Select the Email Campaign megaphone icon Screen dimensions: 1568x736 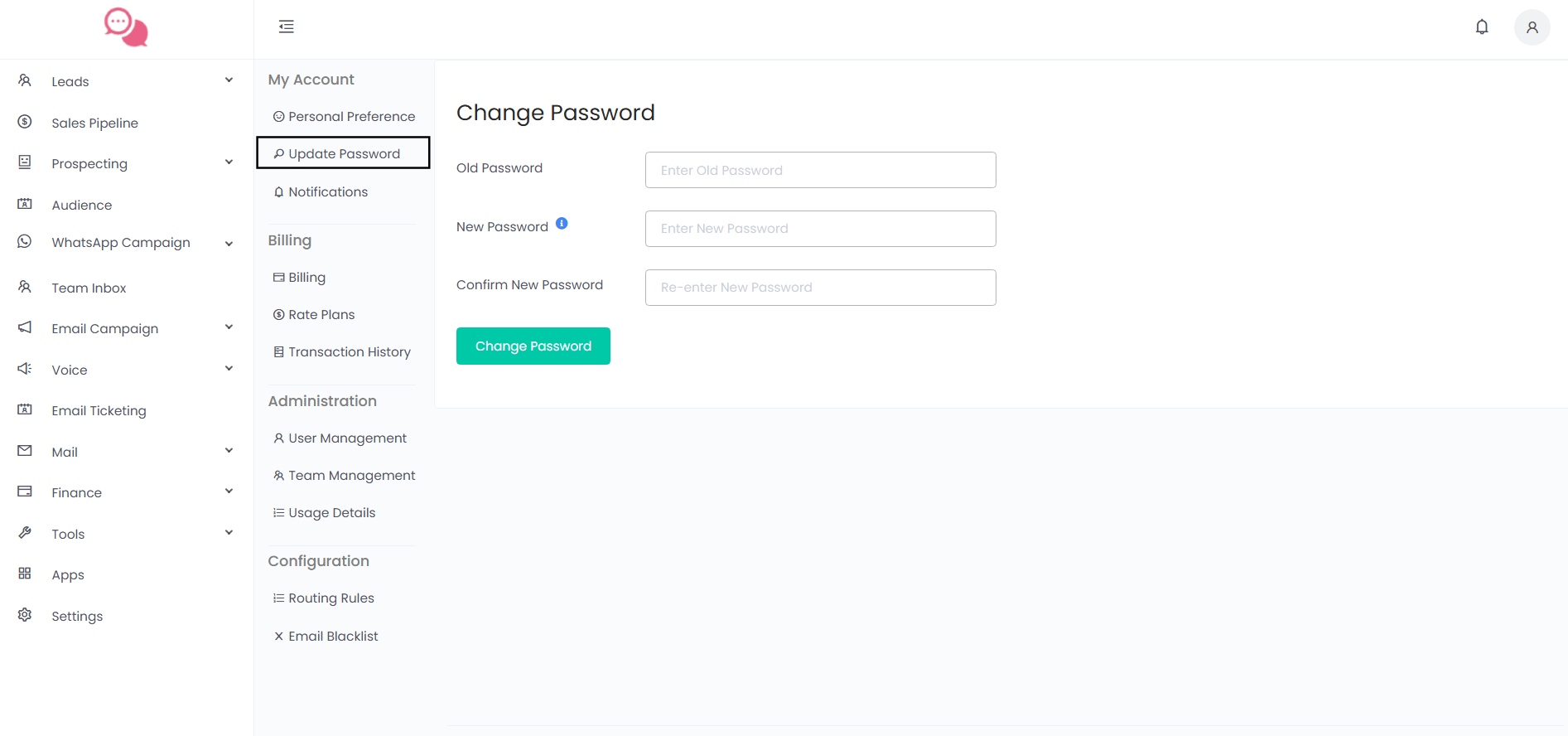(x=24, y=327)
